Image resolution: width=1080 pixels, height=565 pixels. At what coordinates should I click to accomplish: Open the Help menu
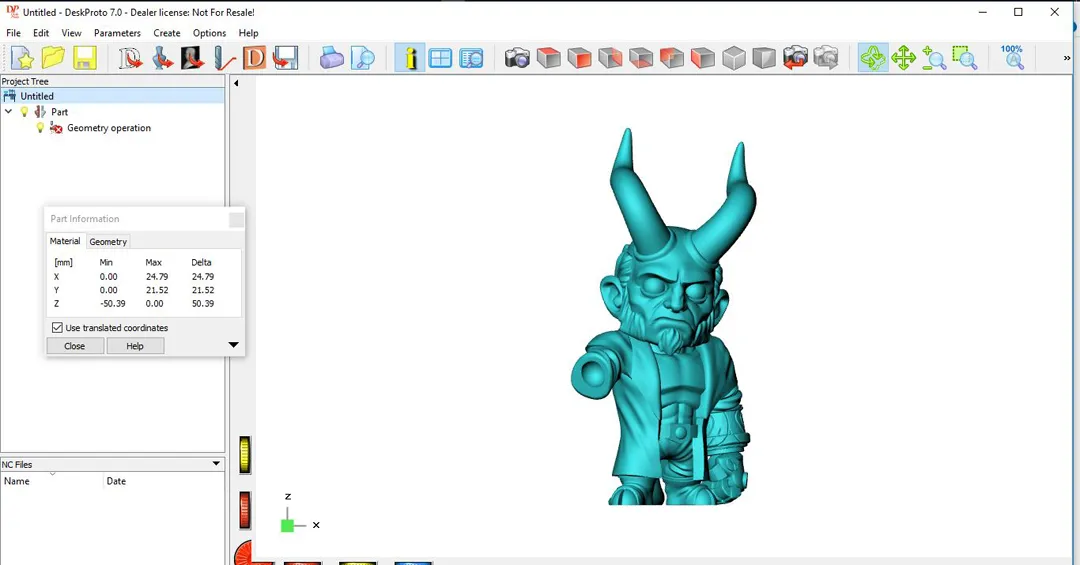[x=248, y=33]
